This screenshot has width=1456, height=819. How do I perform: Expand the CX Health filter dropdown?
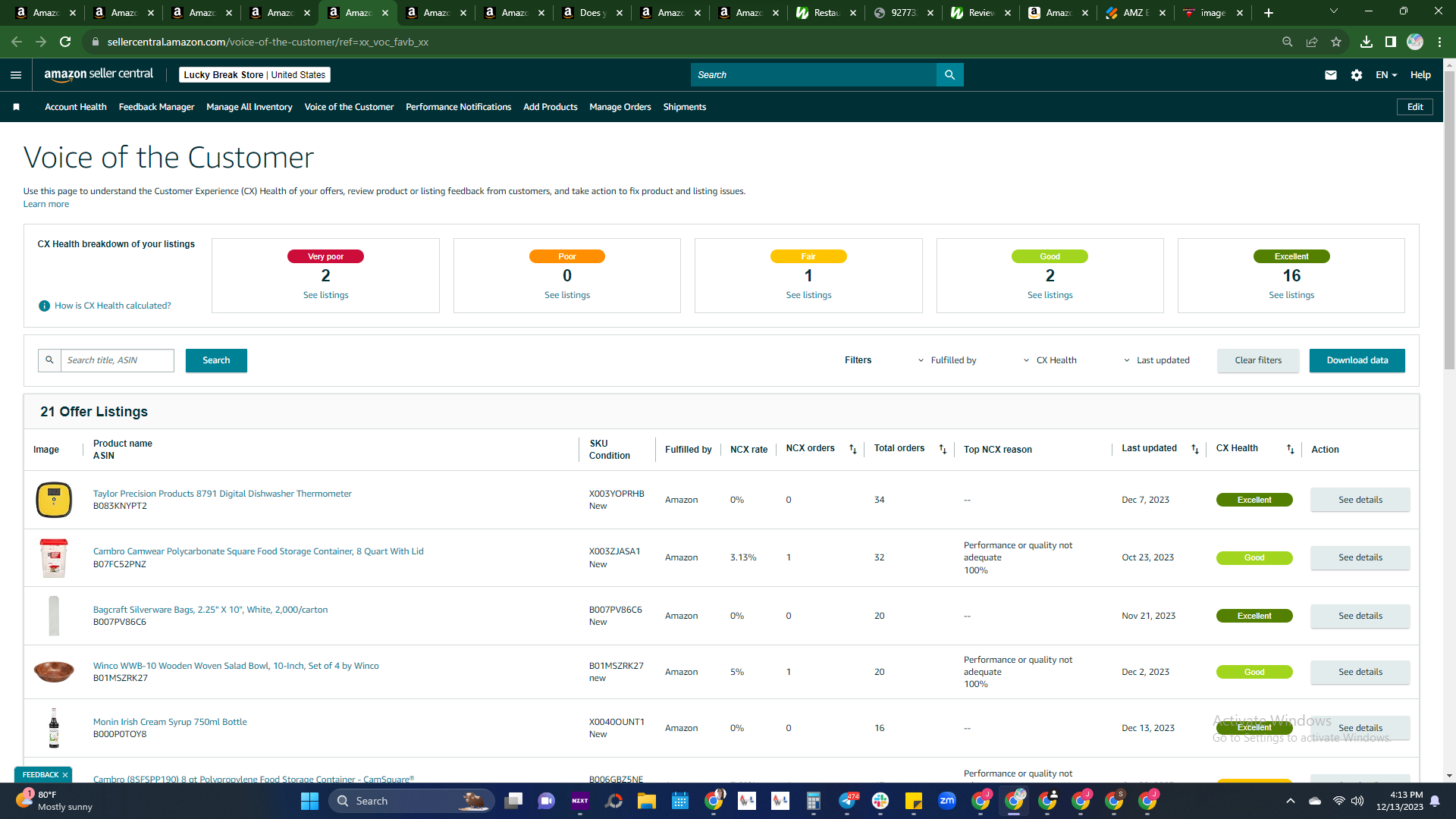pos(1050,360)
